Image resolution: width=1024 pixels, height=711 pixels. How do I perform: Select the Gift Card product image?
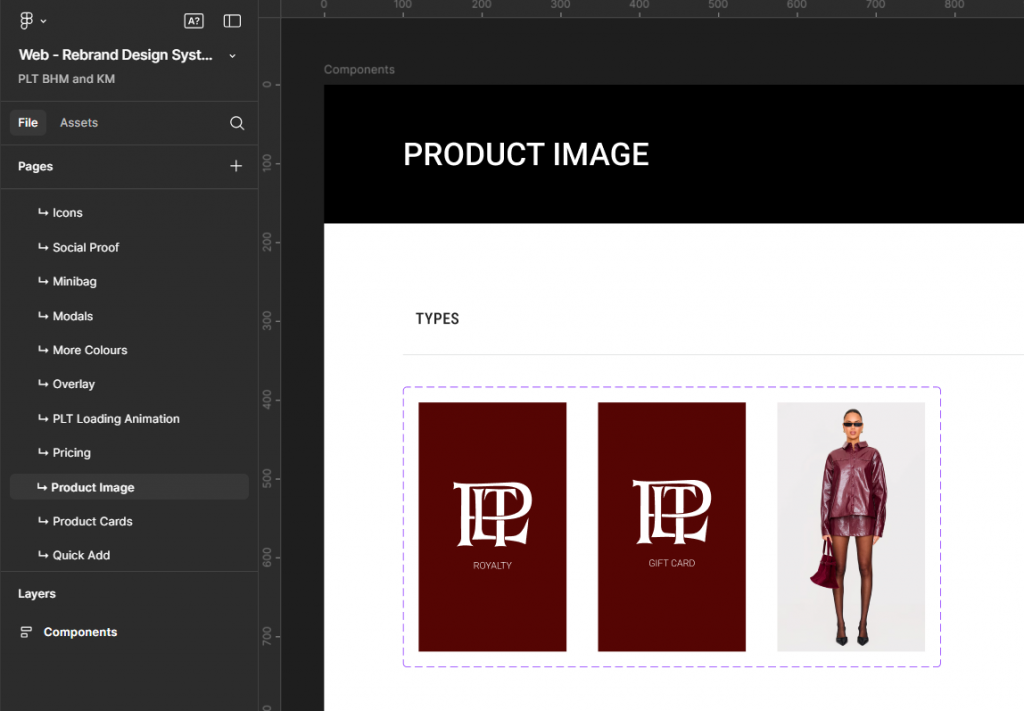[x=671, y=526]
